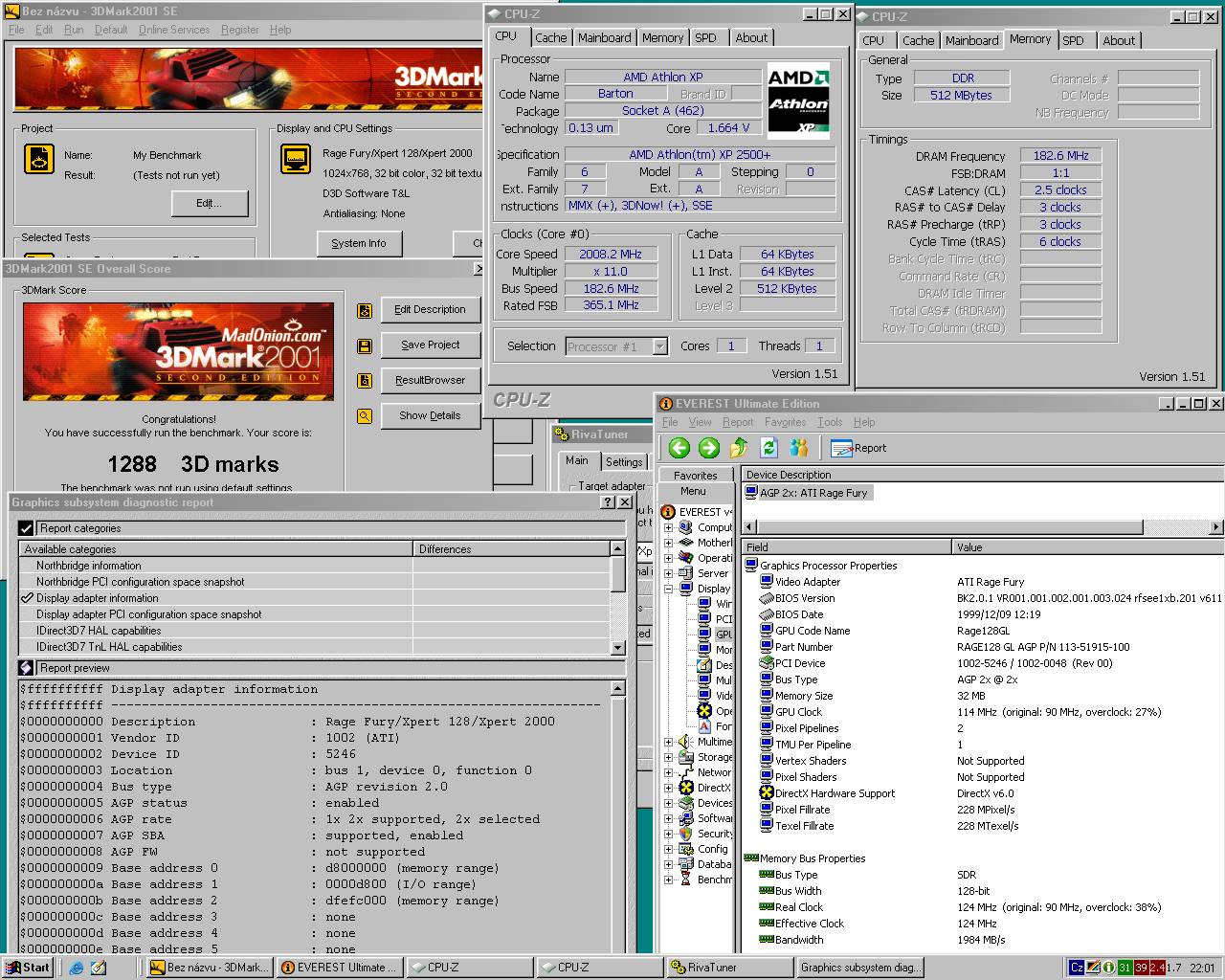
Task: Click the Cz language indicator in system tray
Action: point(1077,968)
